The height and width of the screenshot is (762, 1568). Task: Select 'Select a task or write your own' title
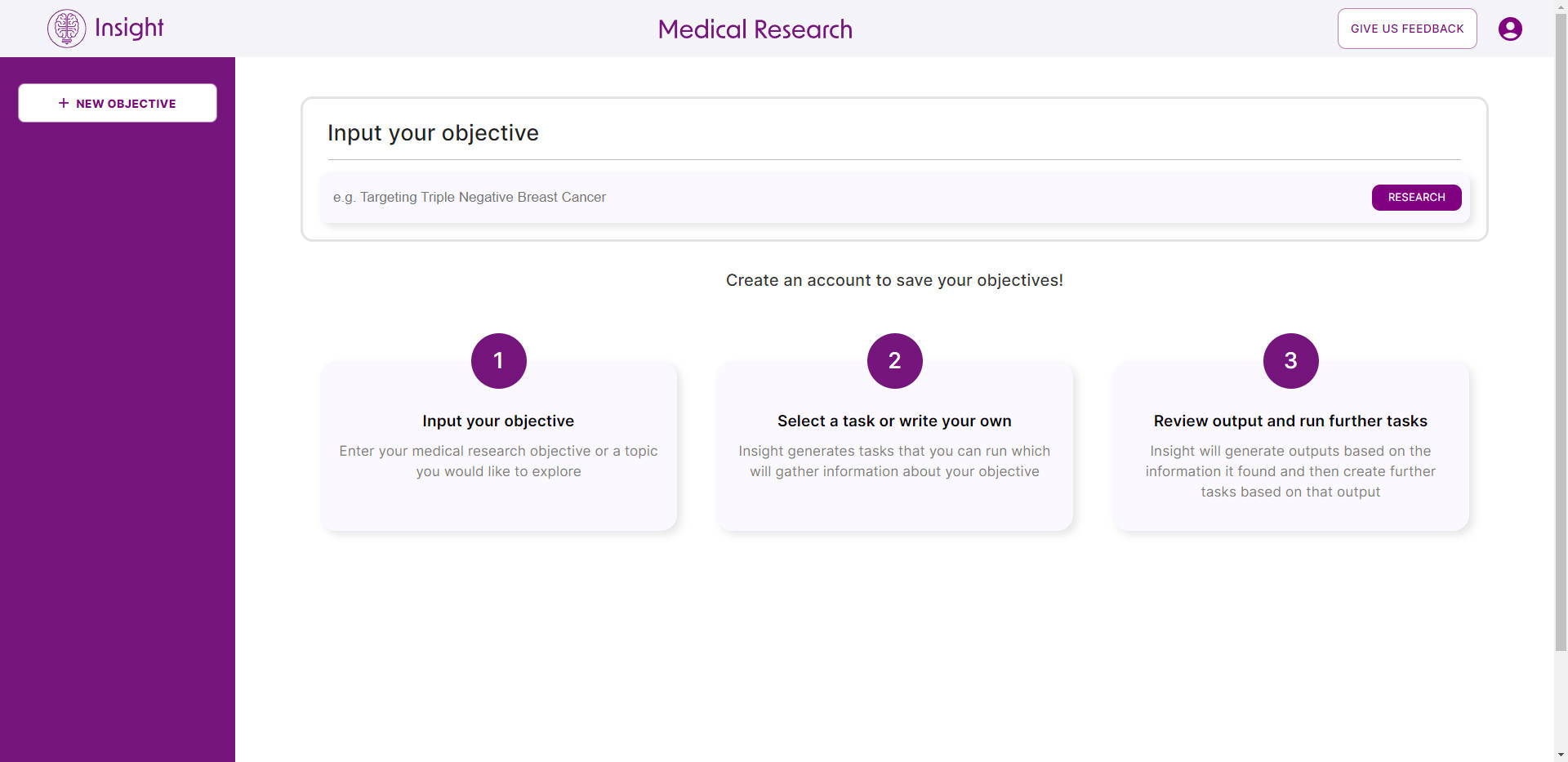pos(894,421)
